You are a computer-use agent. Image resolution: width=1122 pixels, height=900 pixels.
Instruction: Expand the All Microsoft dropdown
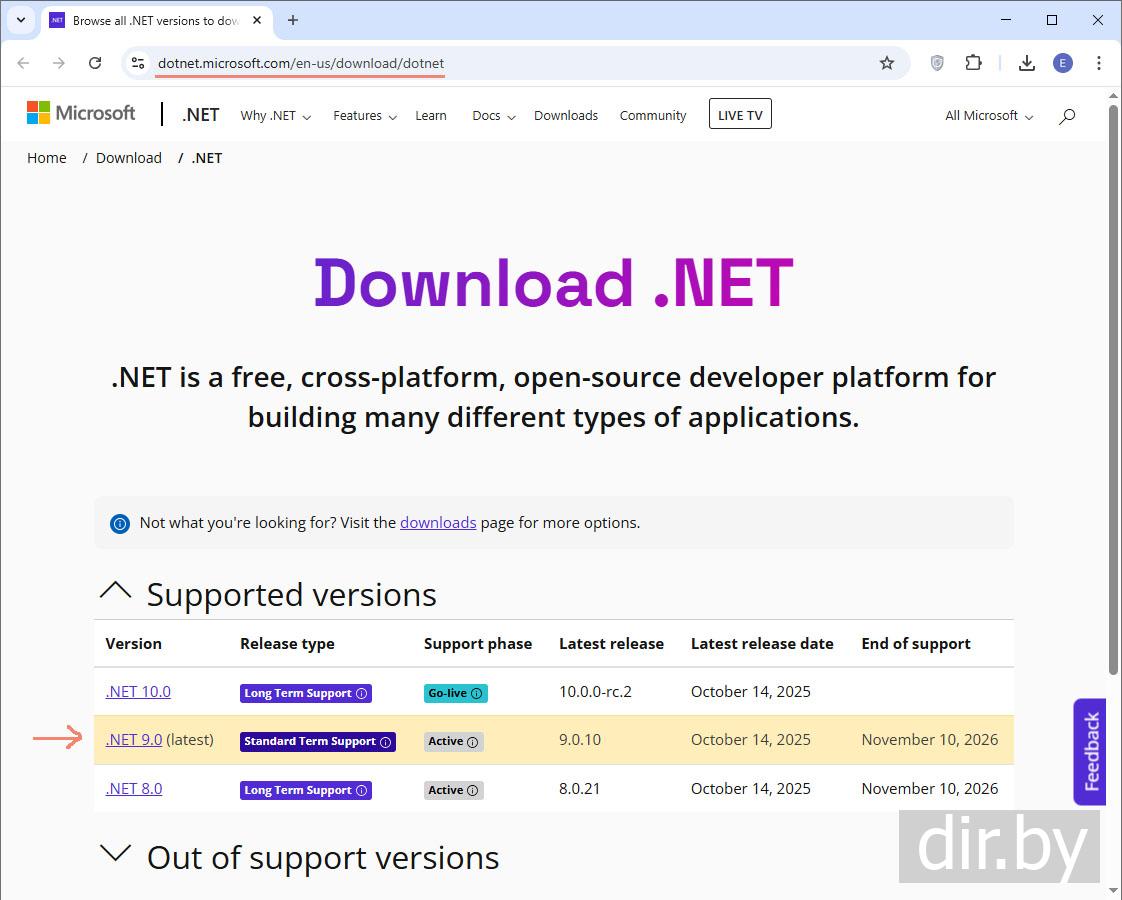[x=988, y=116]
